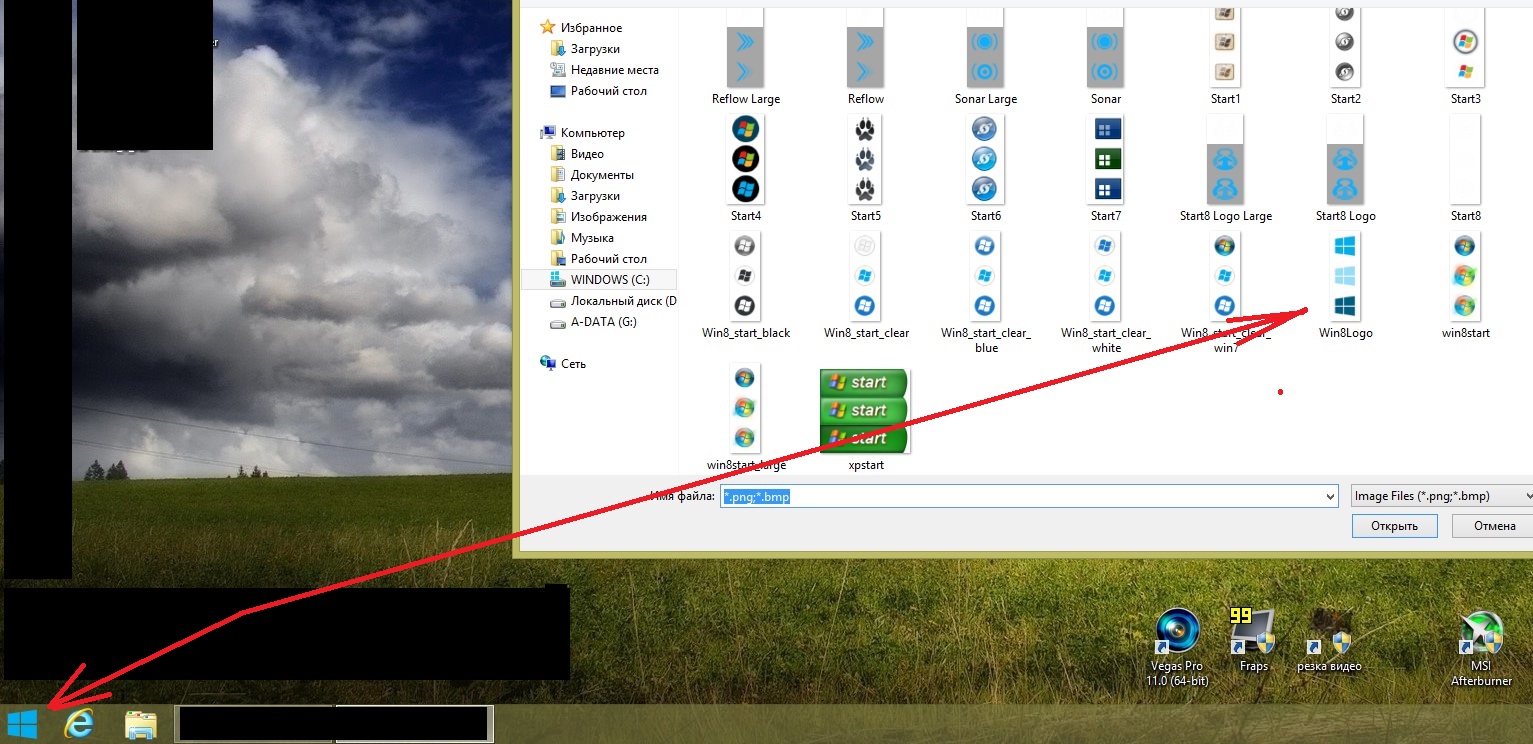The height and width of the screenshot is (744, 1533).
Task: Select the win8start image file
Action: click(1466, 285)
